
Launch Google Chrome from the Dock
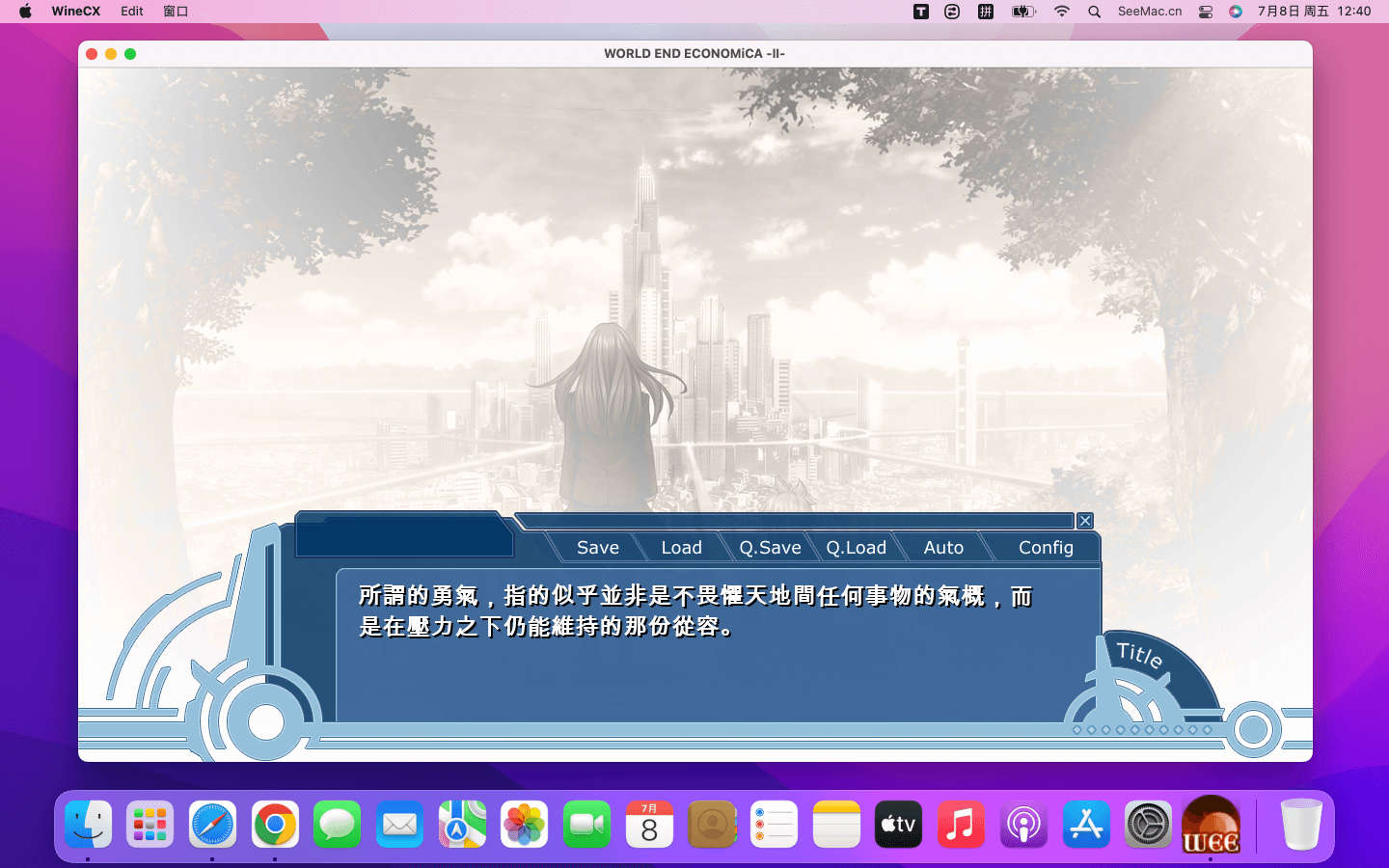(275, 825)
